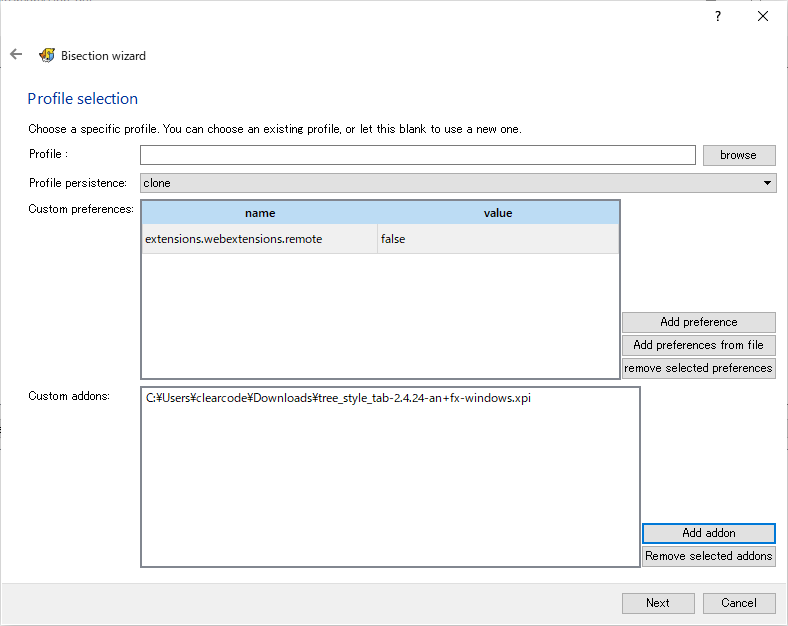
Task: Open the Profile persistence dropdown arrow
Action: pos(767,183)
